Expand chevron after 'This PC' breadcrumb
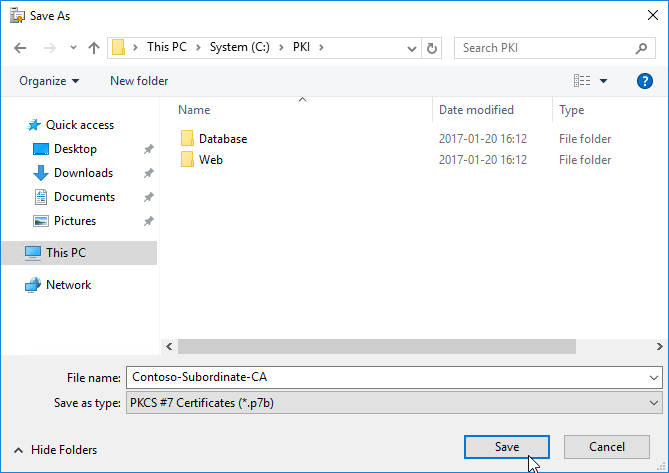Image resolution: width=669 pixels, height=473 pixels. click(x=198, y=47)
